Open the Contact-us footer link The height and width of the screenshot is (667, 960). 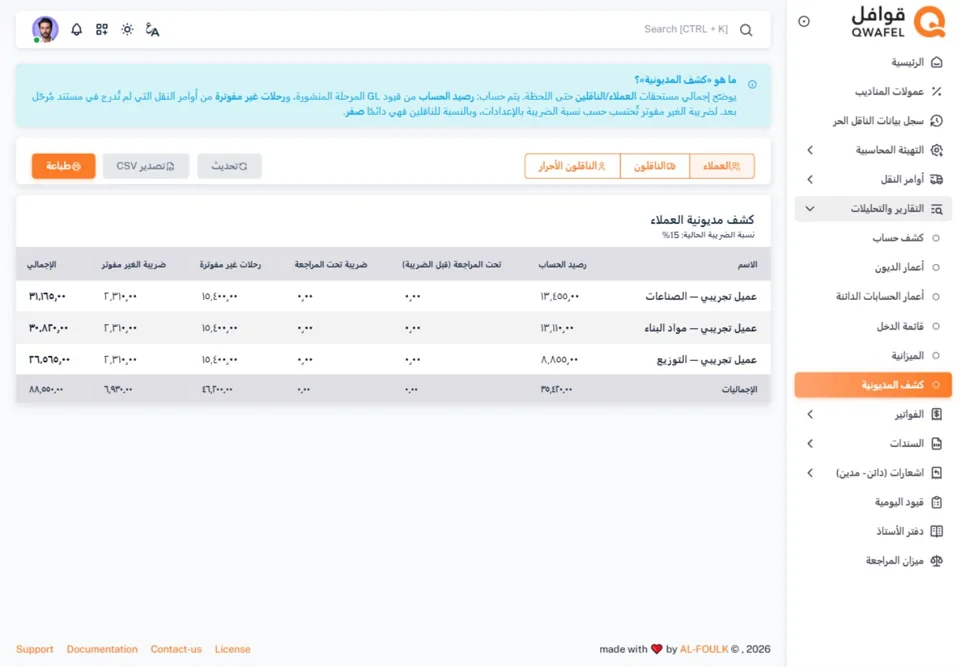[176, 649]
